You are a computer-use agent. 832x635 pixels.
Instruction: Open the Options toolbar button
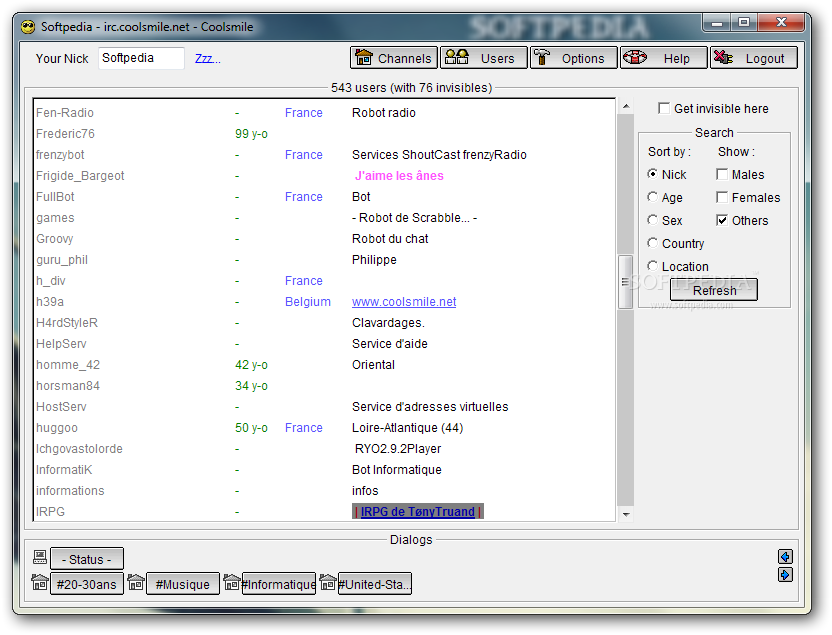click(x=574, y=58)
